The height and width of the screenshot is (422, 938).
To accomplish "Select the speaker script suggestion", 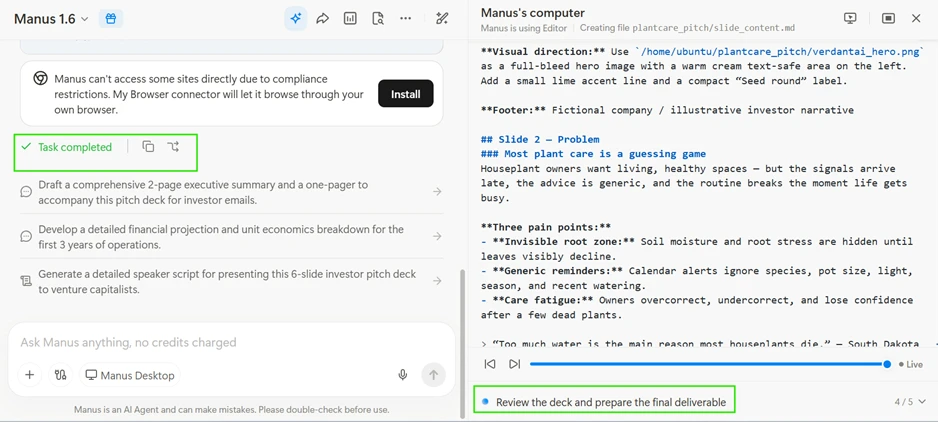I will point(232,281).
